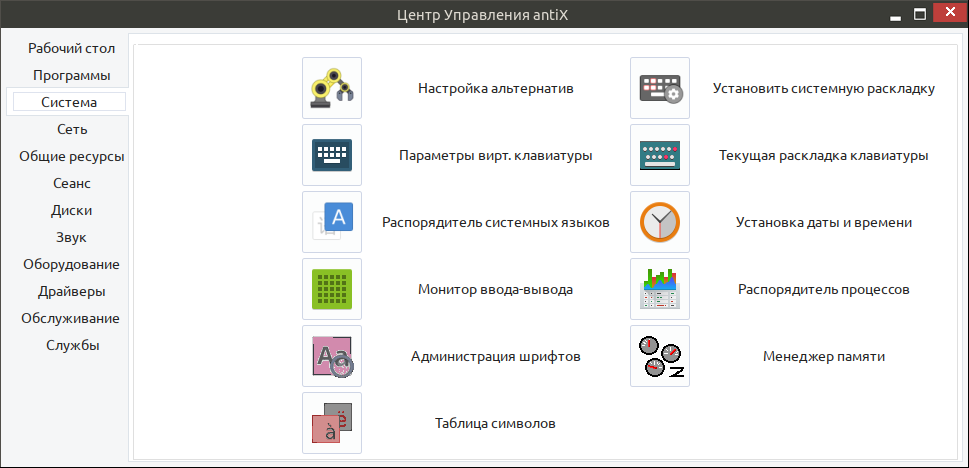Image resolution: width=969 pixels, height=468 pixels.
Task: Click the Параметры вирт. клавиатуры keyboard icon
Action: [x=332, y=155]
